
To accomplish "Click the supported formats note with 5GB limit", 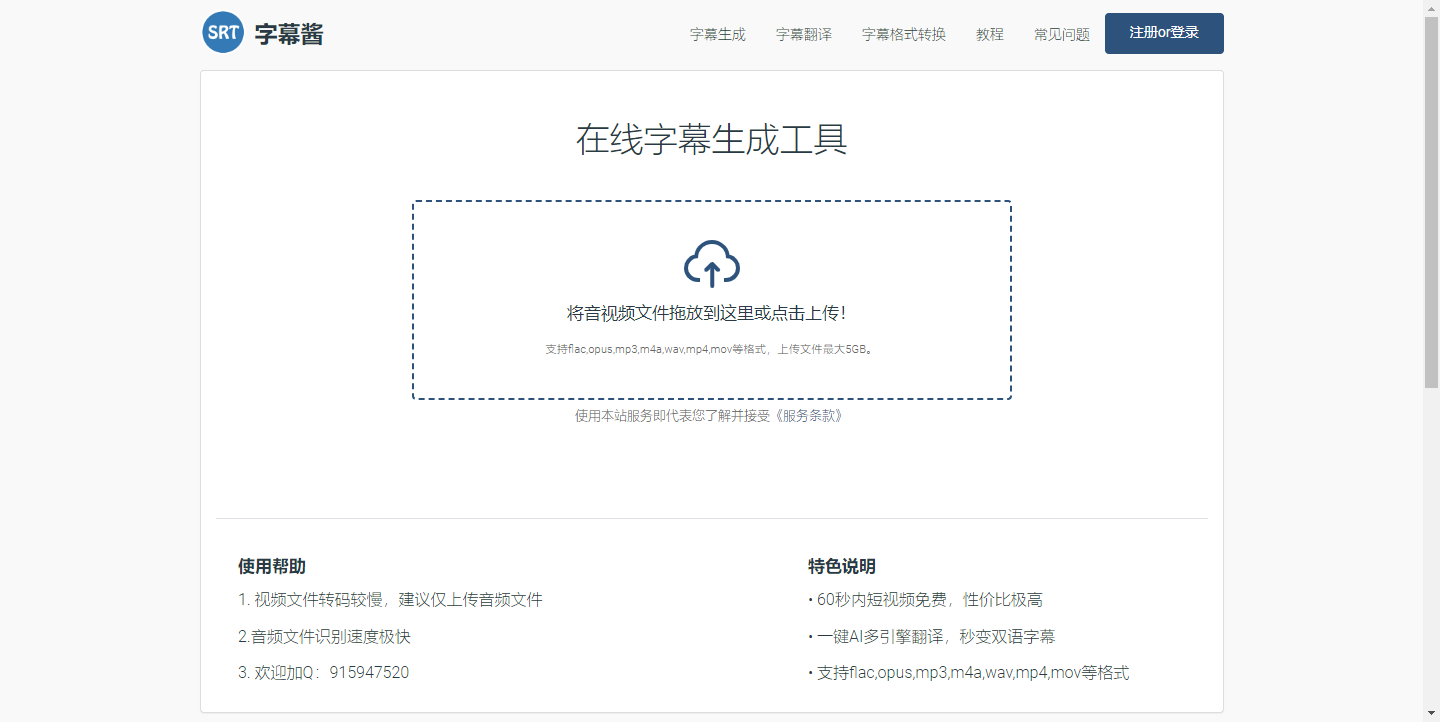I will point(712,349).
